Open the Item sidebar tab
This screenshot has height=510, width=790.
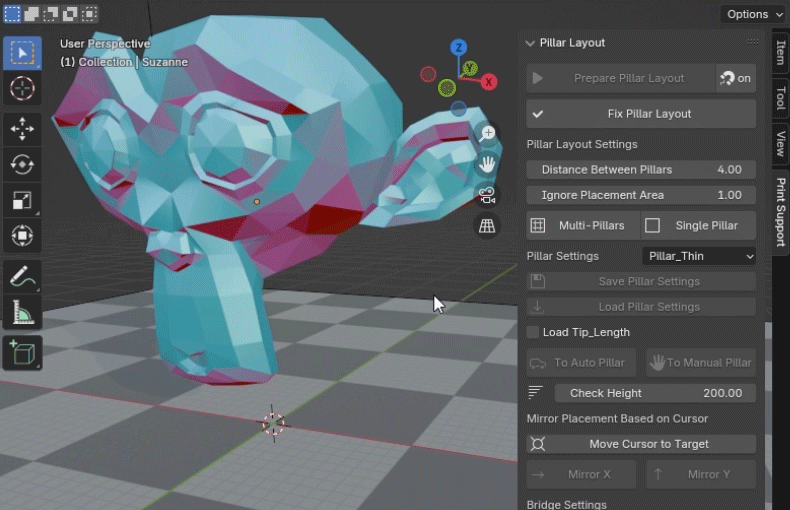[781, 52]
